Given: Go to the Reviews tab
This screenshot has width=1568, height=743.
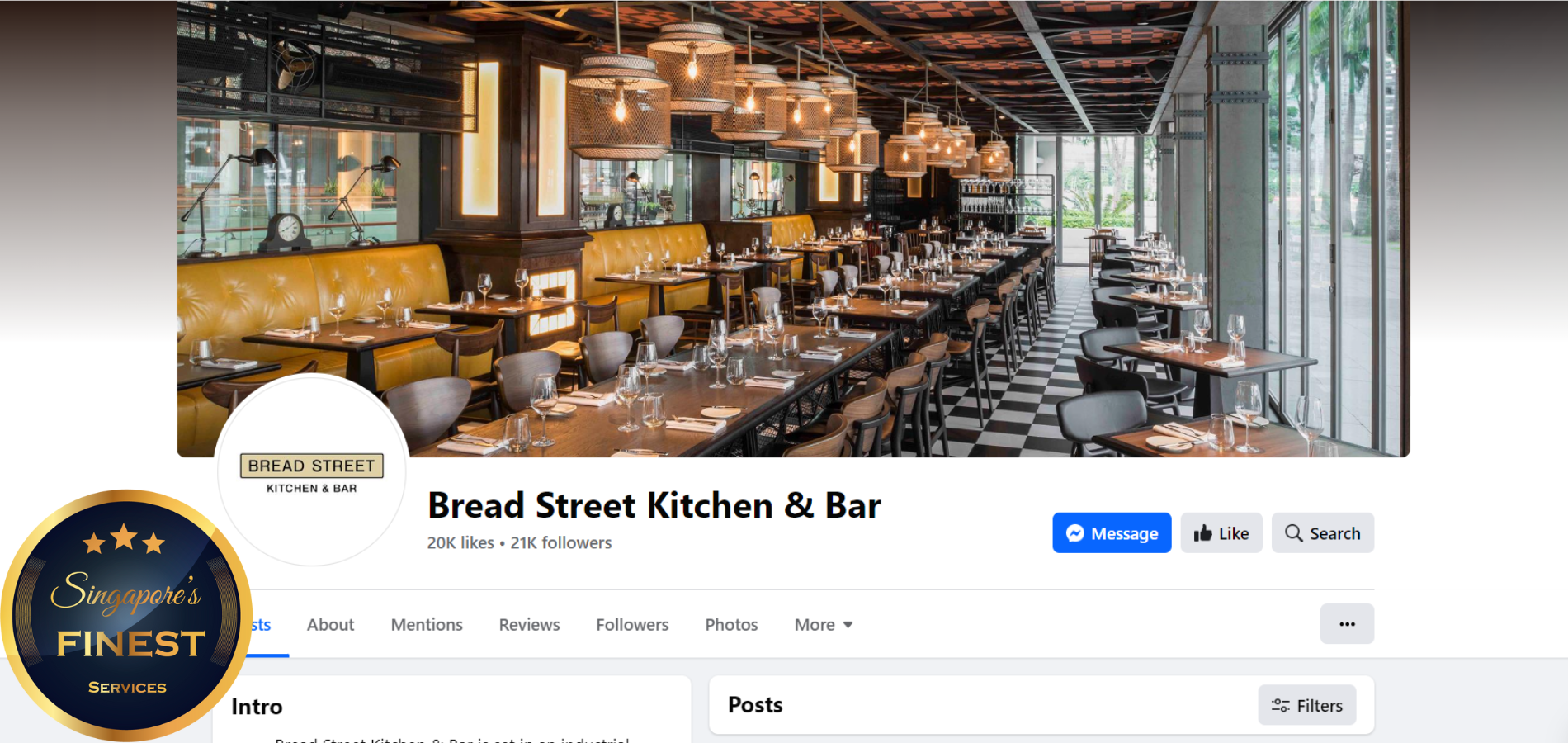Looking at the screenshot, I should click(x=529, y=625).
